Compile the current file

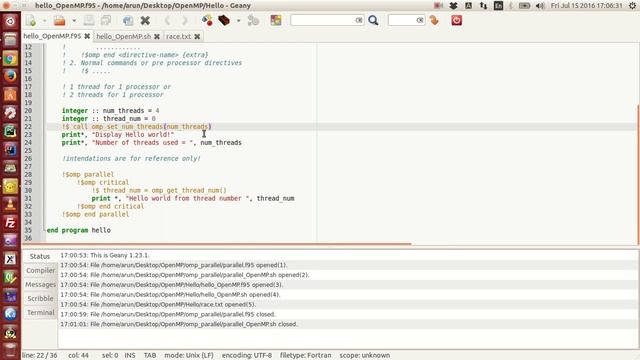click(207, 20)
